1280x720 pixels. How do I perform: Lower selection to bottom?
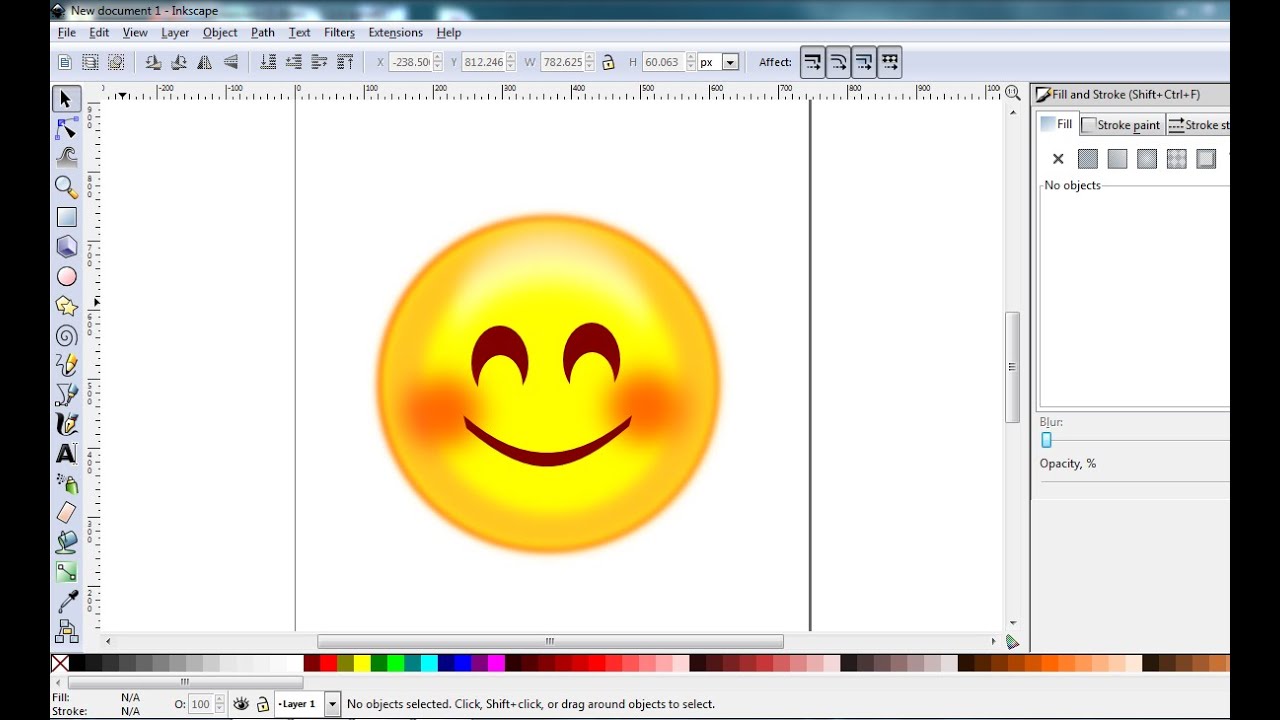[x=268, y=62]
